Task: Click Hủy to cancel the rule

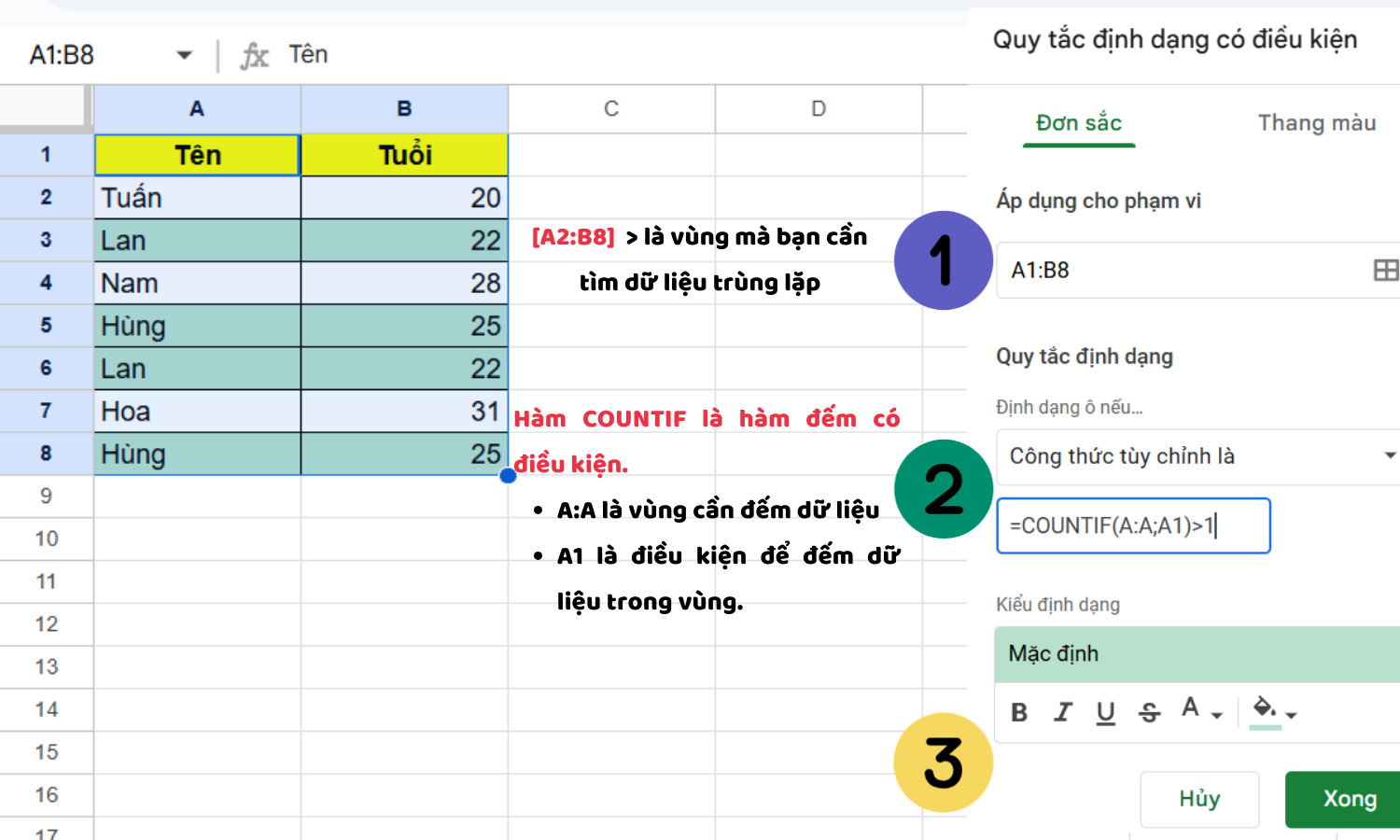Action: click(1199, 799)
